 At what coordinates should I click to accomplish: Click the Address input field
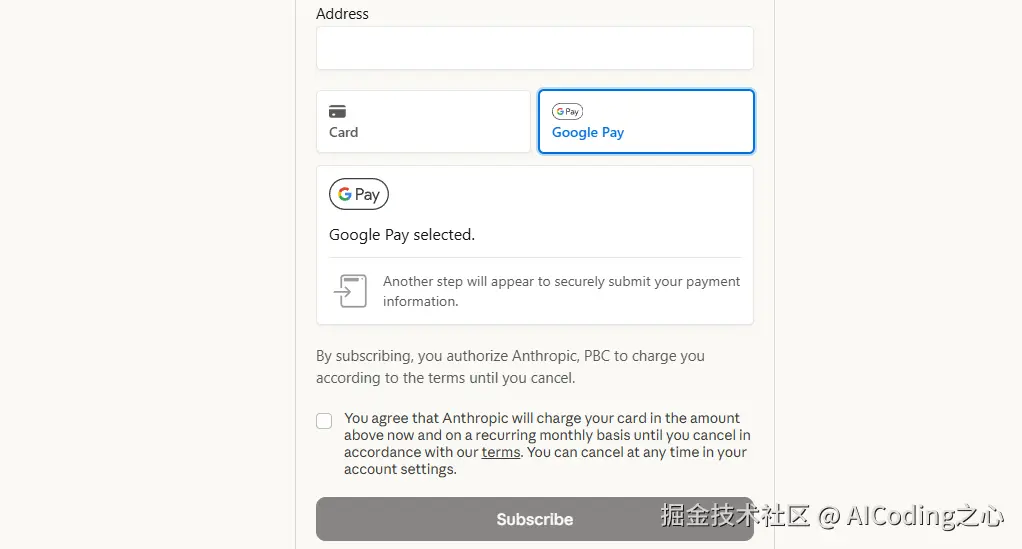pos(534,48)
